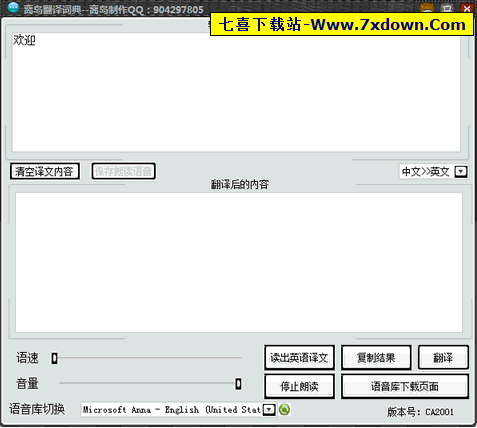
Task: Click the 翻译 translate button
Action: pyautogui.click(x=443, y=358)
